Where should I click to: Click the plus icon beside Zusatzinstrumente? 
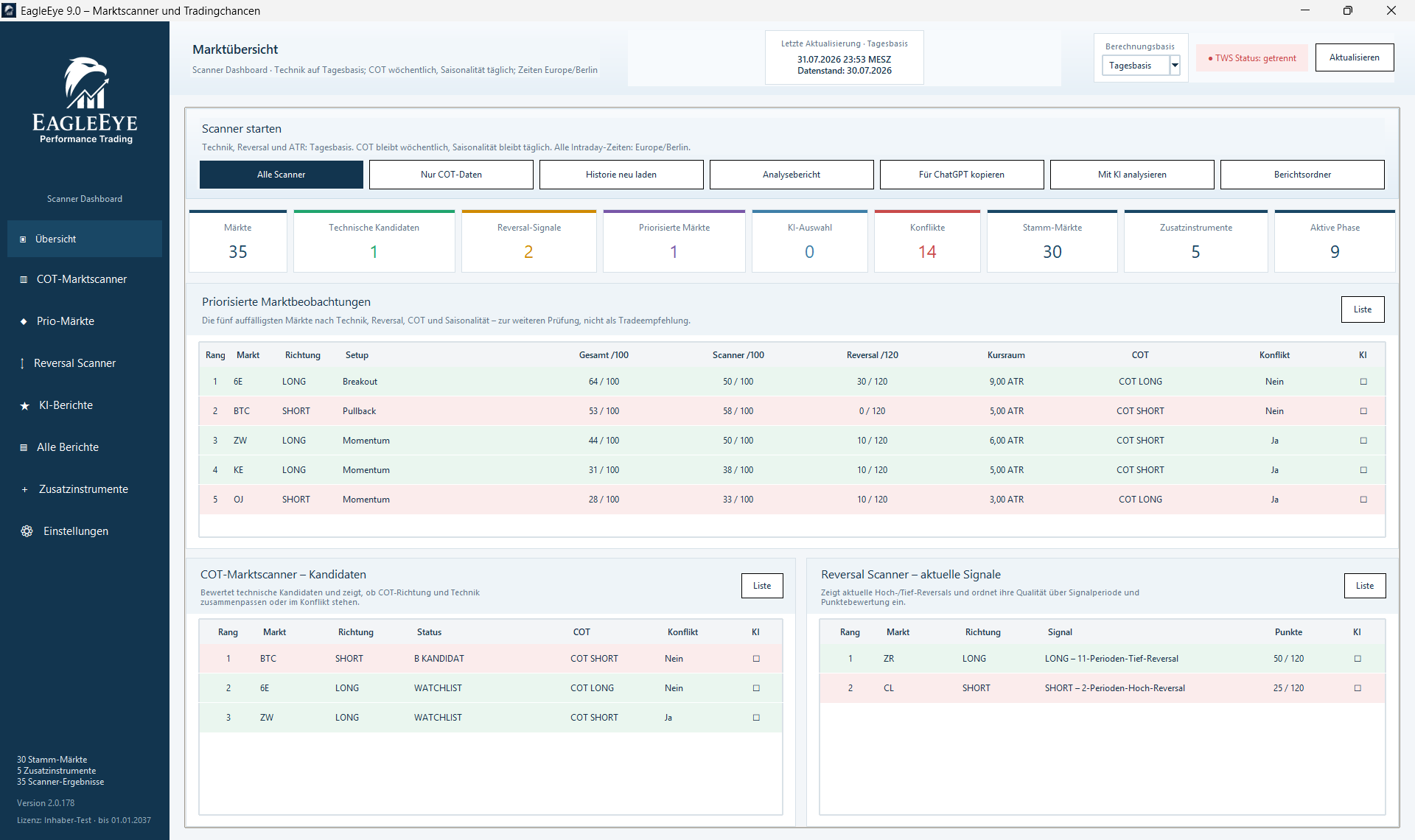coord(24,489)
